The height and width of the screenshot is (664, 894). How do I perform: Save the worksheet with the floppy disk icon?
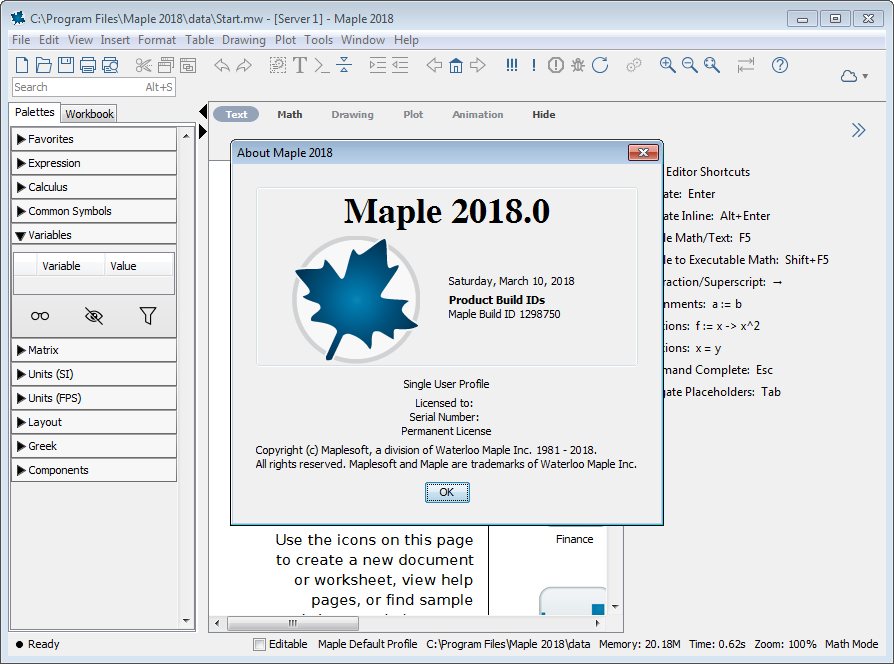tap(66, 65)
